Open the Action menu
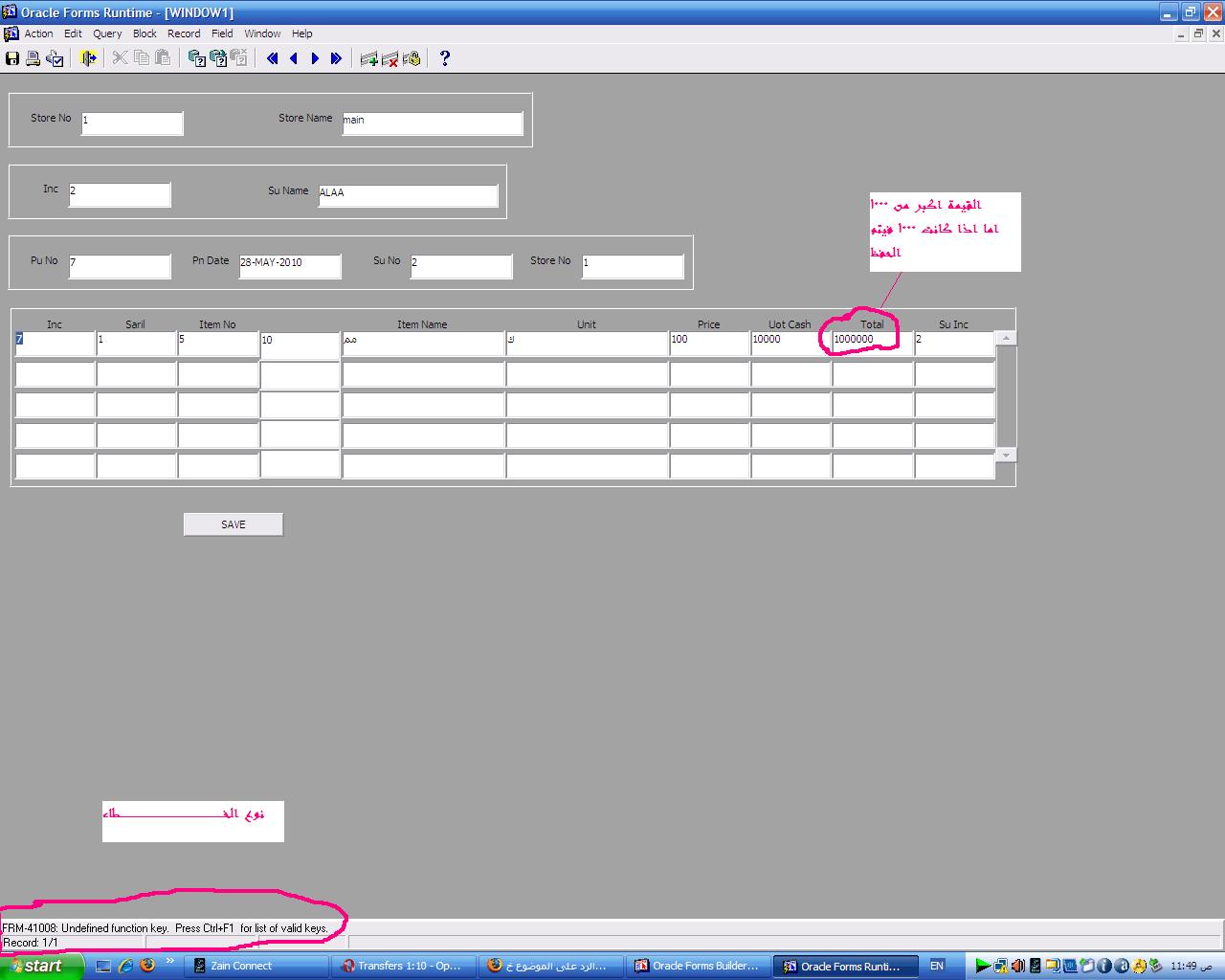This screenshot has width=1225, height=980. coord(38,33)
